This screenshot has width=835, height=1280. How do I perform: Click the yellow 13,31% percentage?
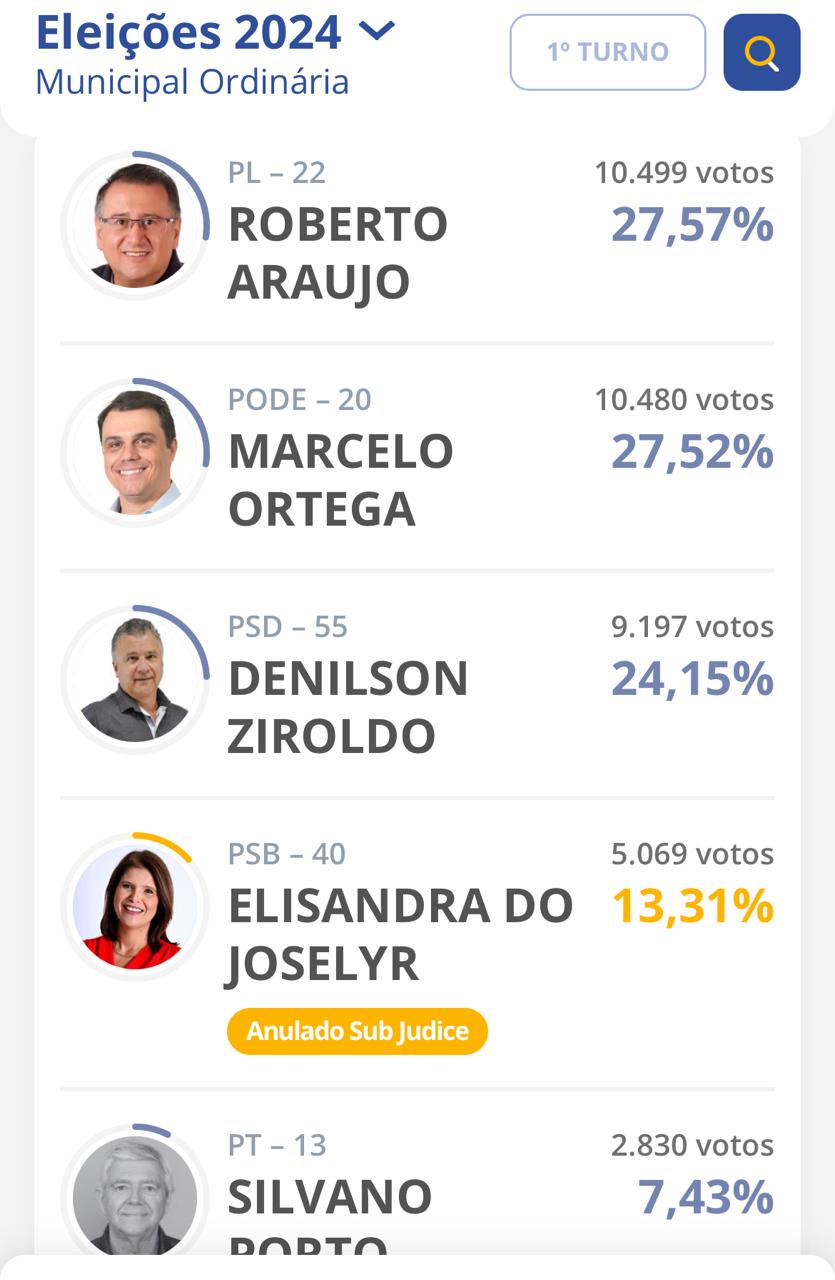[x=693, y=906]
